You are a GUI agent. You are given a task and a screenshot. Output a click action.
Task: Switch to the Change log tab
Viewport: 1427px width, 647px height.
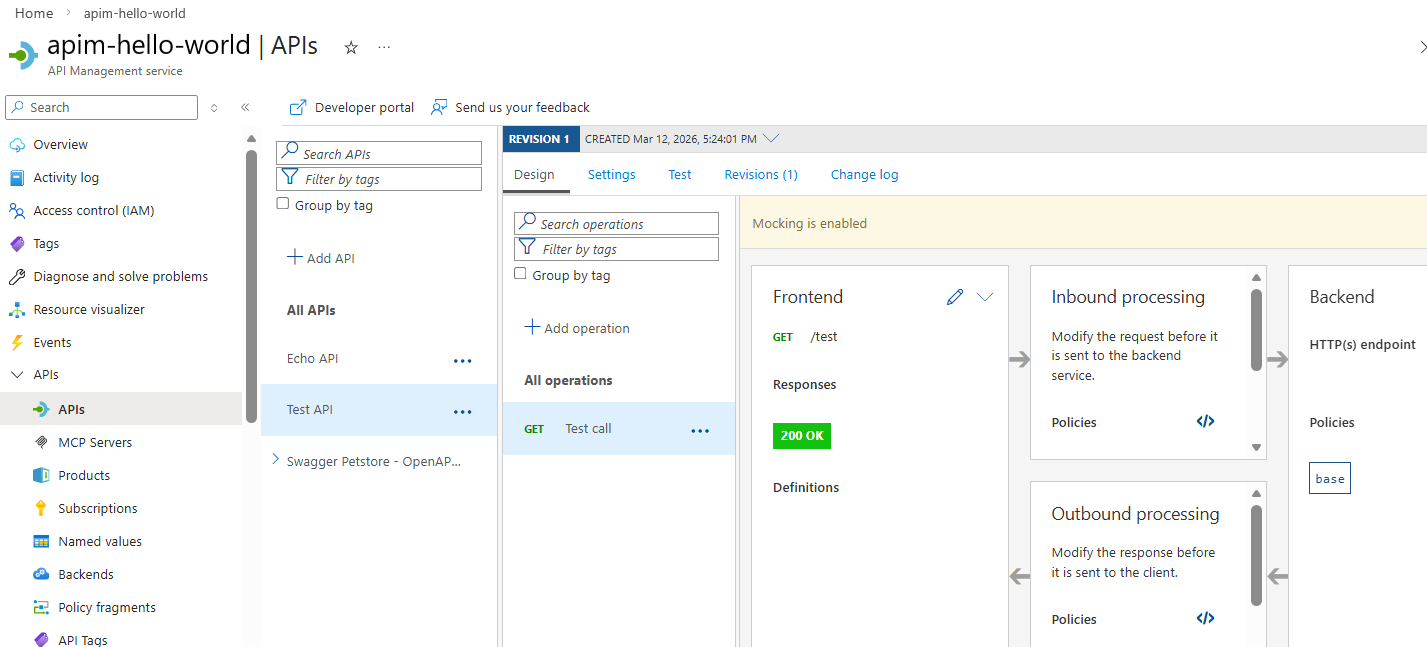tap(864, 175)
